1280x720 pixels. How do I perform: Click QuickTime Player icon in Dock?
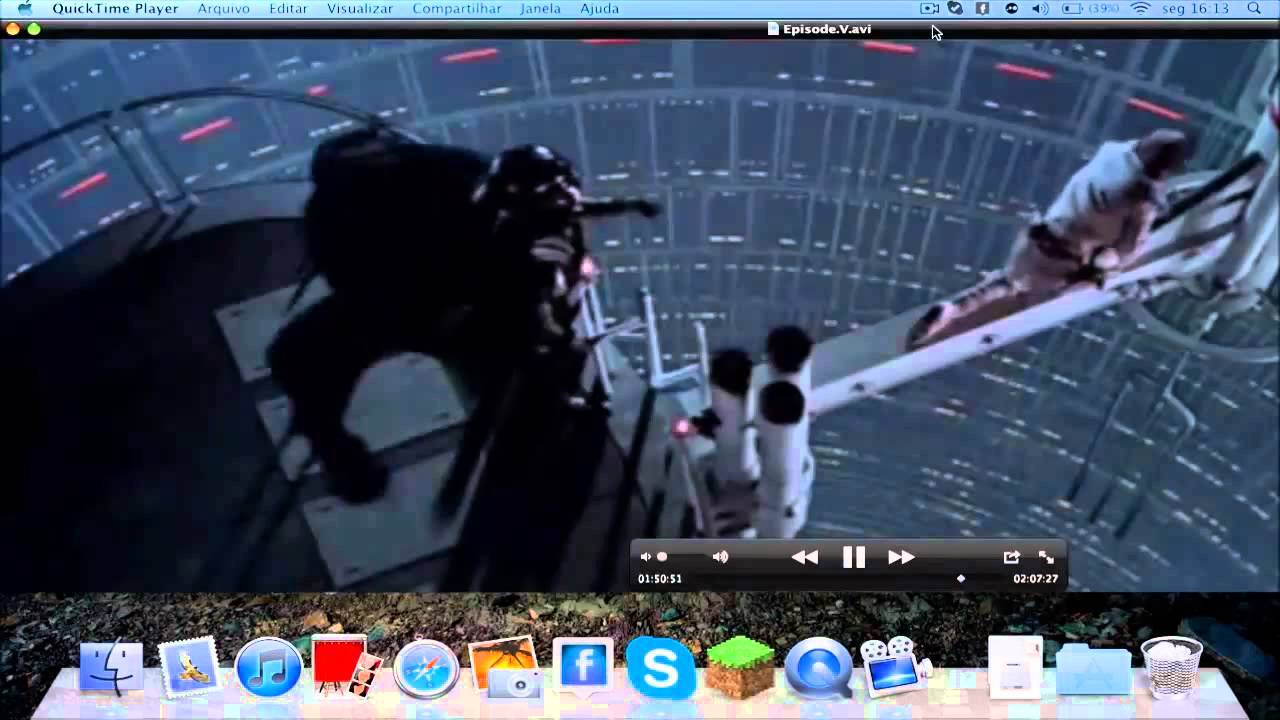tap(818, 667)
